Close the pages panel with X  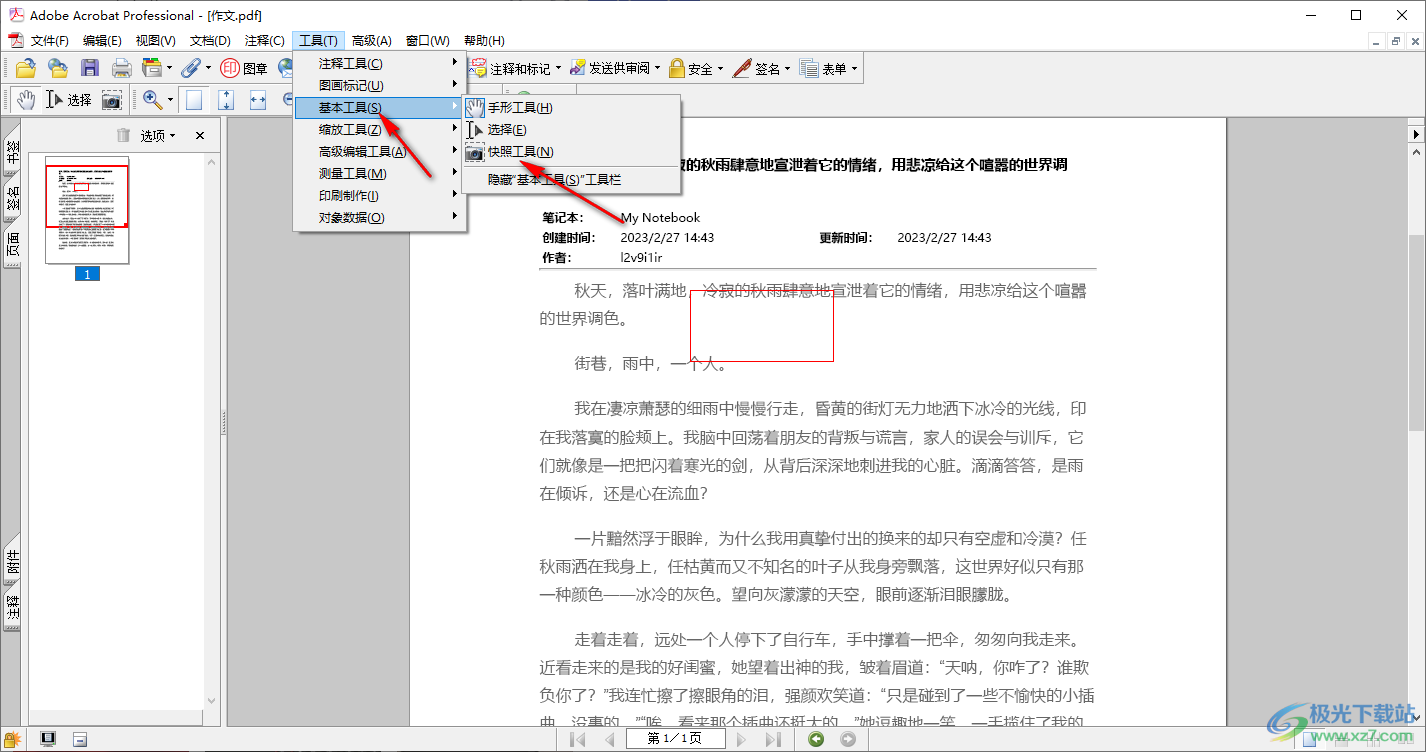(x=200, y=135)
